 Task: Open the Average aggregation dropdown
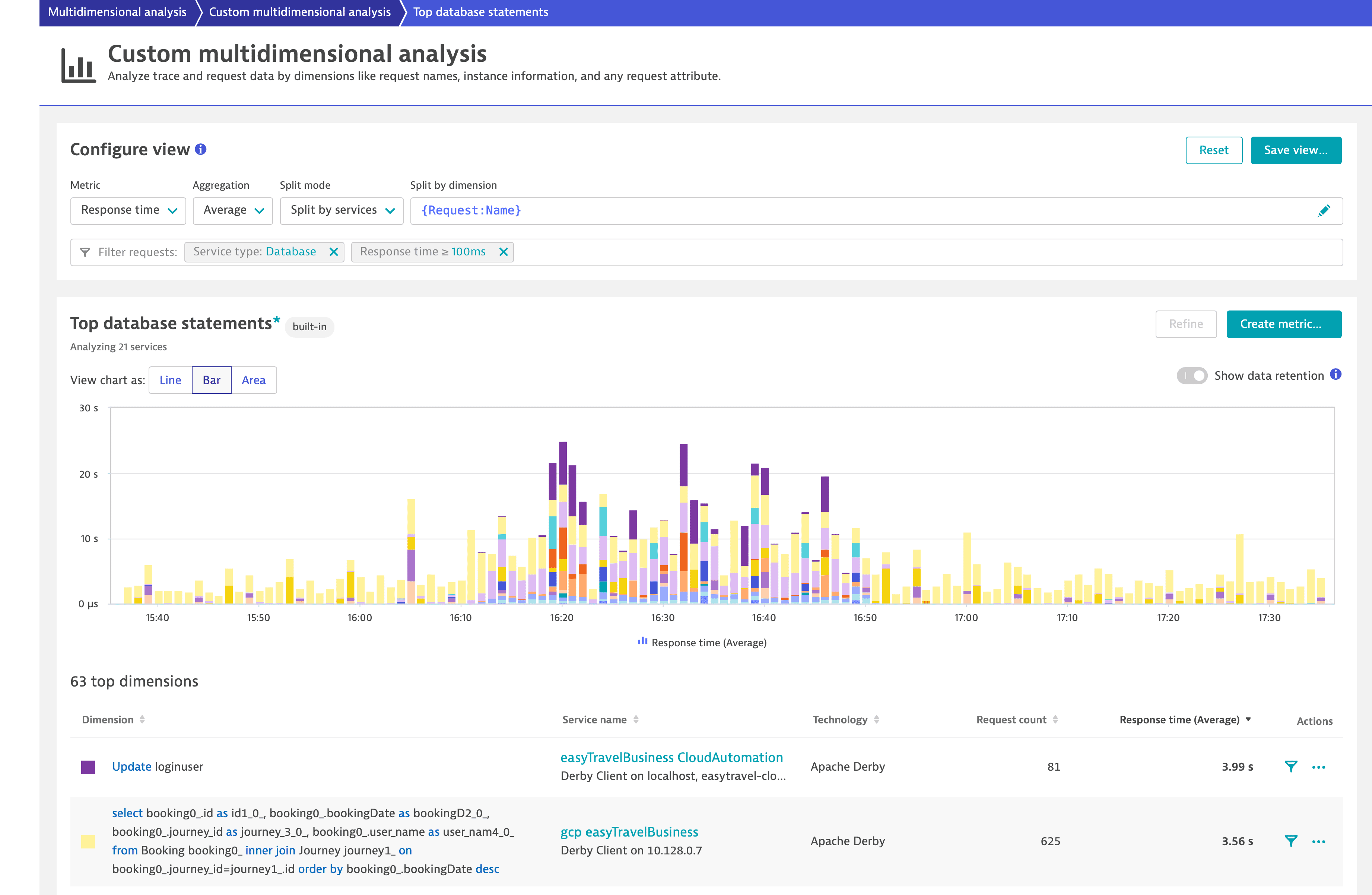[x=233, y=210]
